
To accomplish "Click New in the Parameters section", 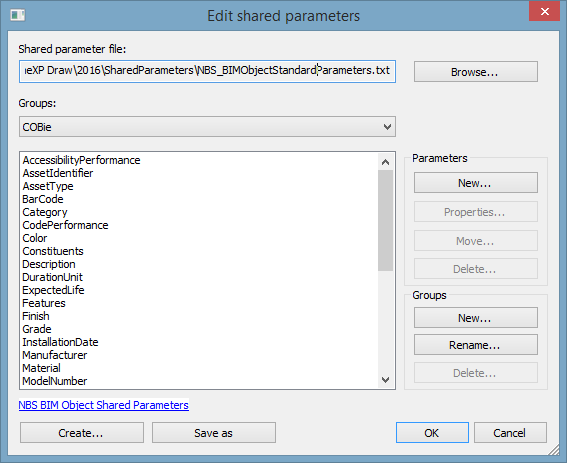I will pos(476,183).
